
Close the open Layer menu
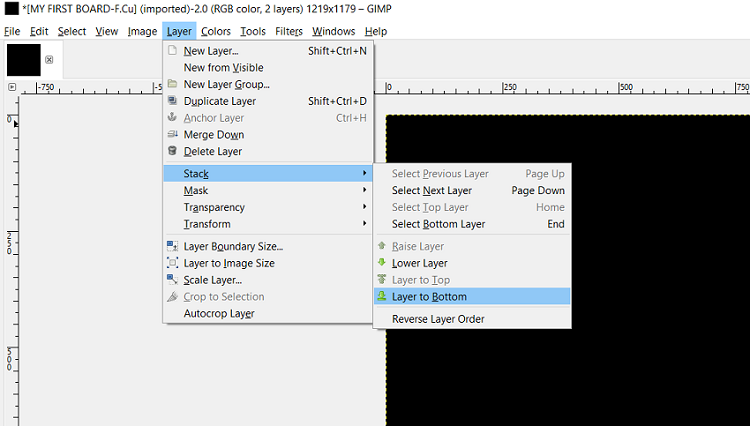[x=179, y=32]
